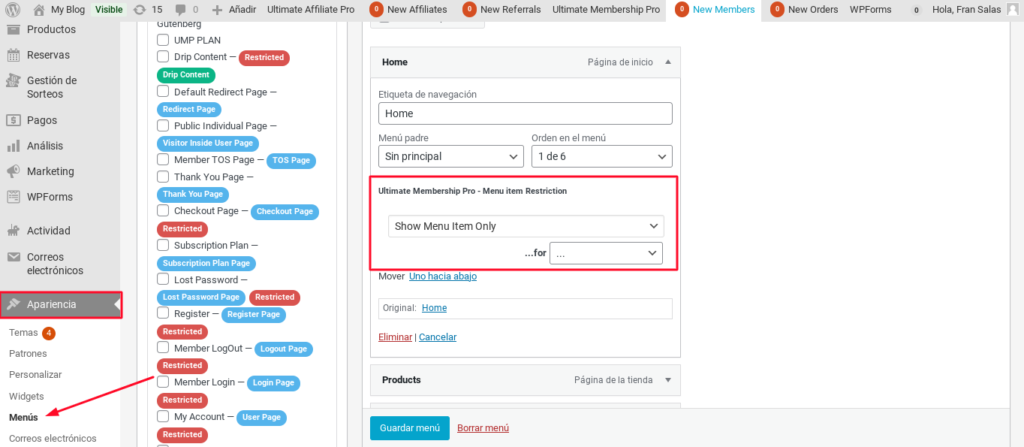The height and width of the screenshot is (447, 1024).
Task: Click the New Referrals counter badge
Action: coord(470,10)
